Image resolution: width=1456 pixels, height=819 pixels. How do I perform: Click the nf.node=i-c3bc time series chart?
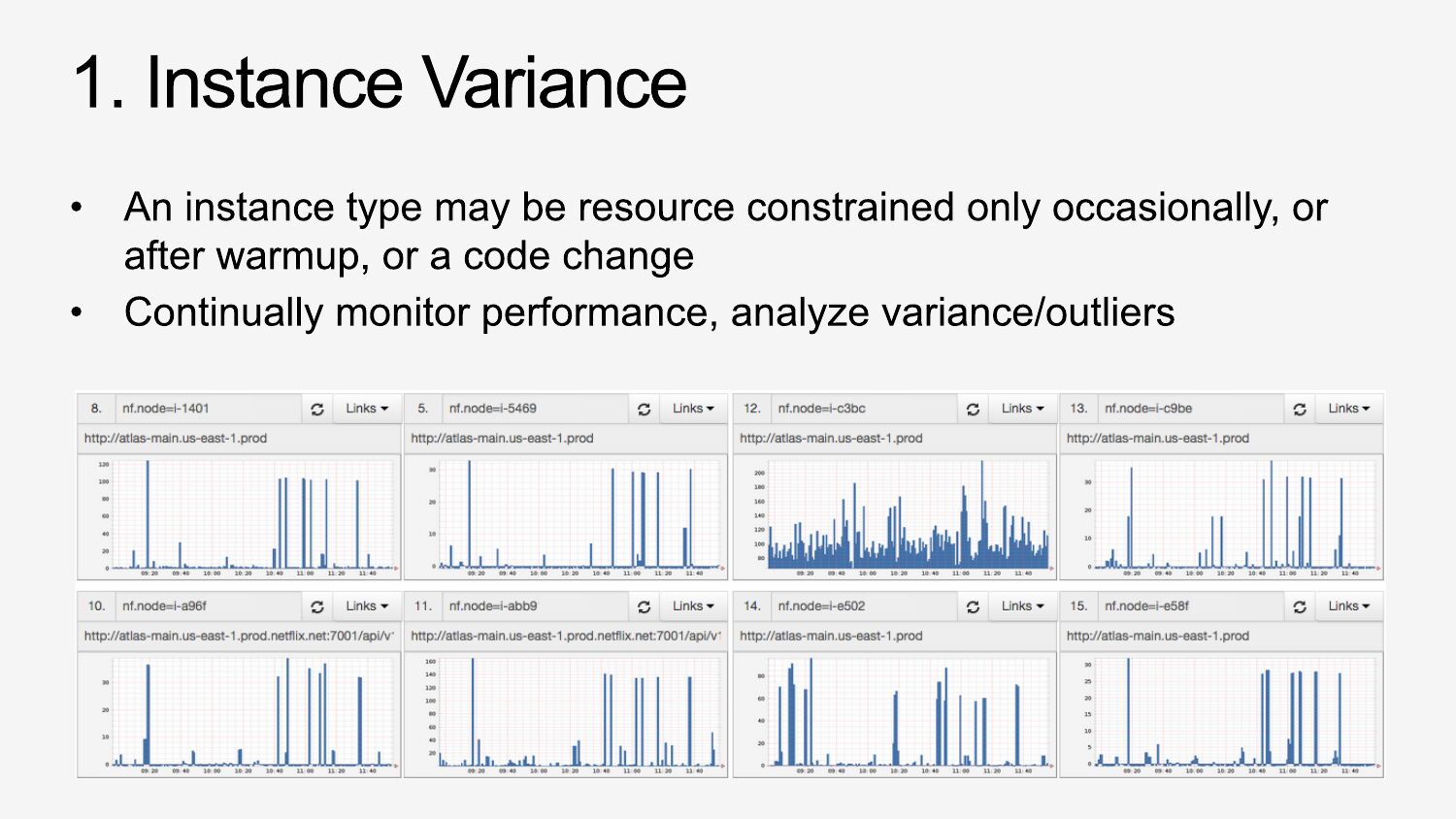click(x=893, y=516)
